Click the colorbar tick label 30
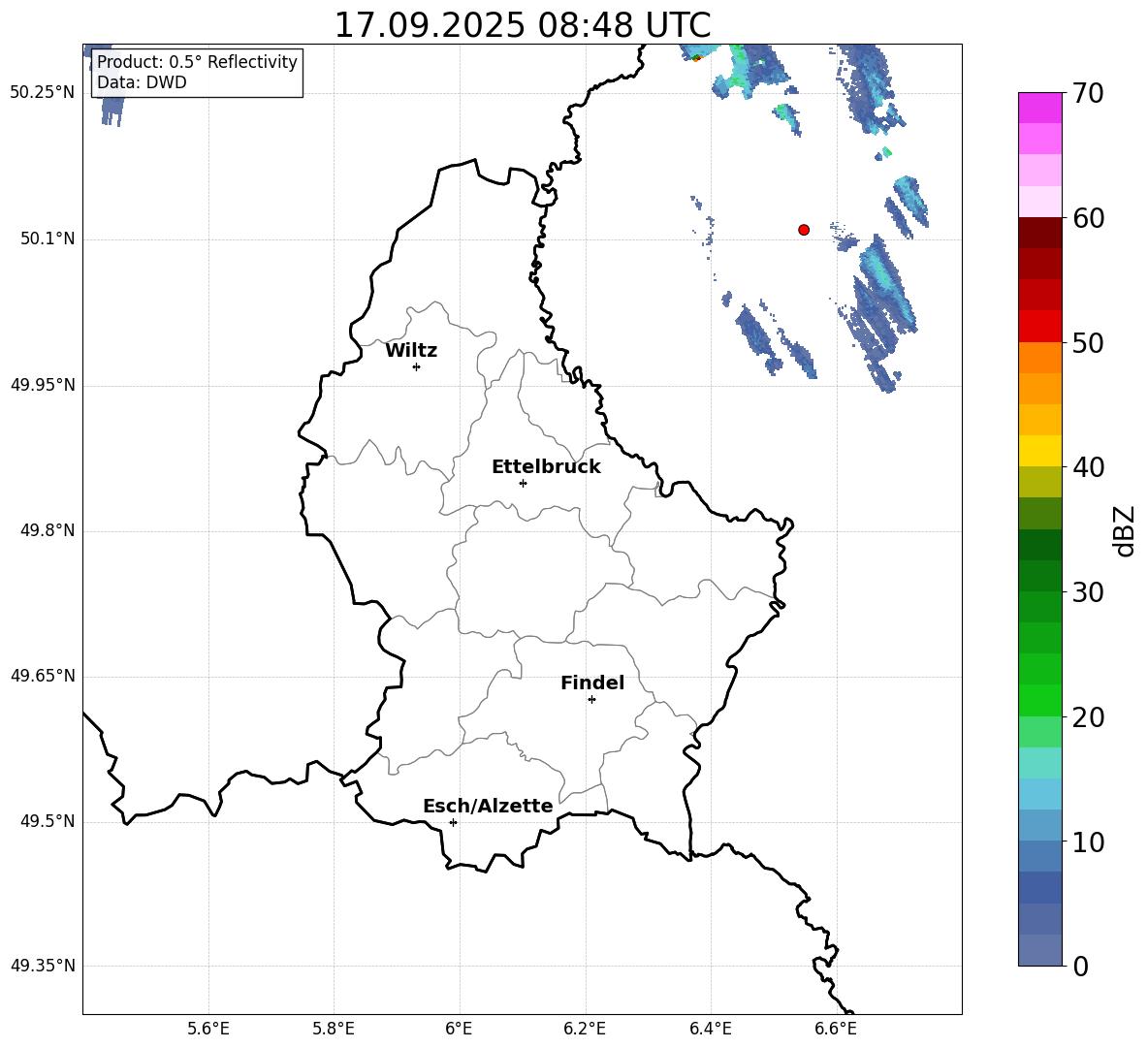The height and width of the screenshot is (1048, 1148). pyautogui.click(x=1088, y=592)
